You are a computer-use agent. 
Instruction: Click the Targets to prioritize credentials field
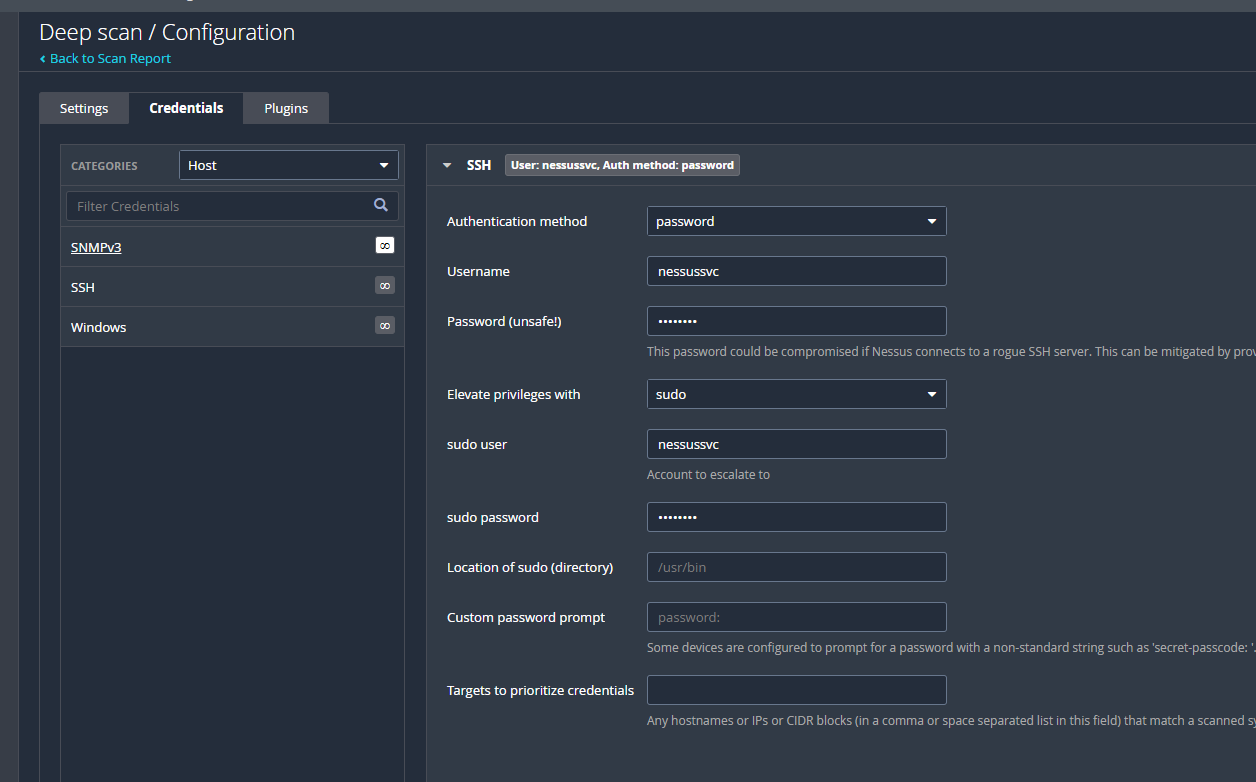[x=796, y=690]
